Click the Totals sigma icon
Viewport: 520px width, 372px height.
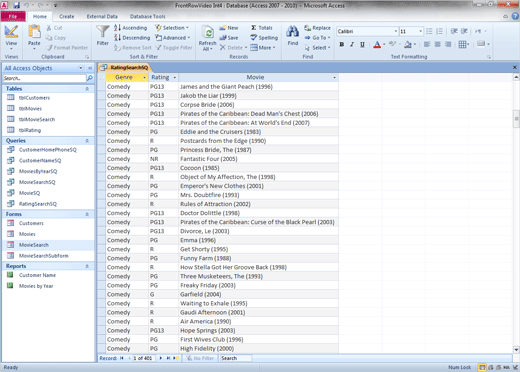click(x=254, y=28)
